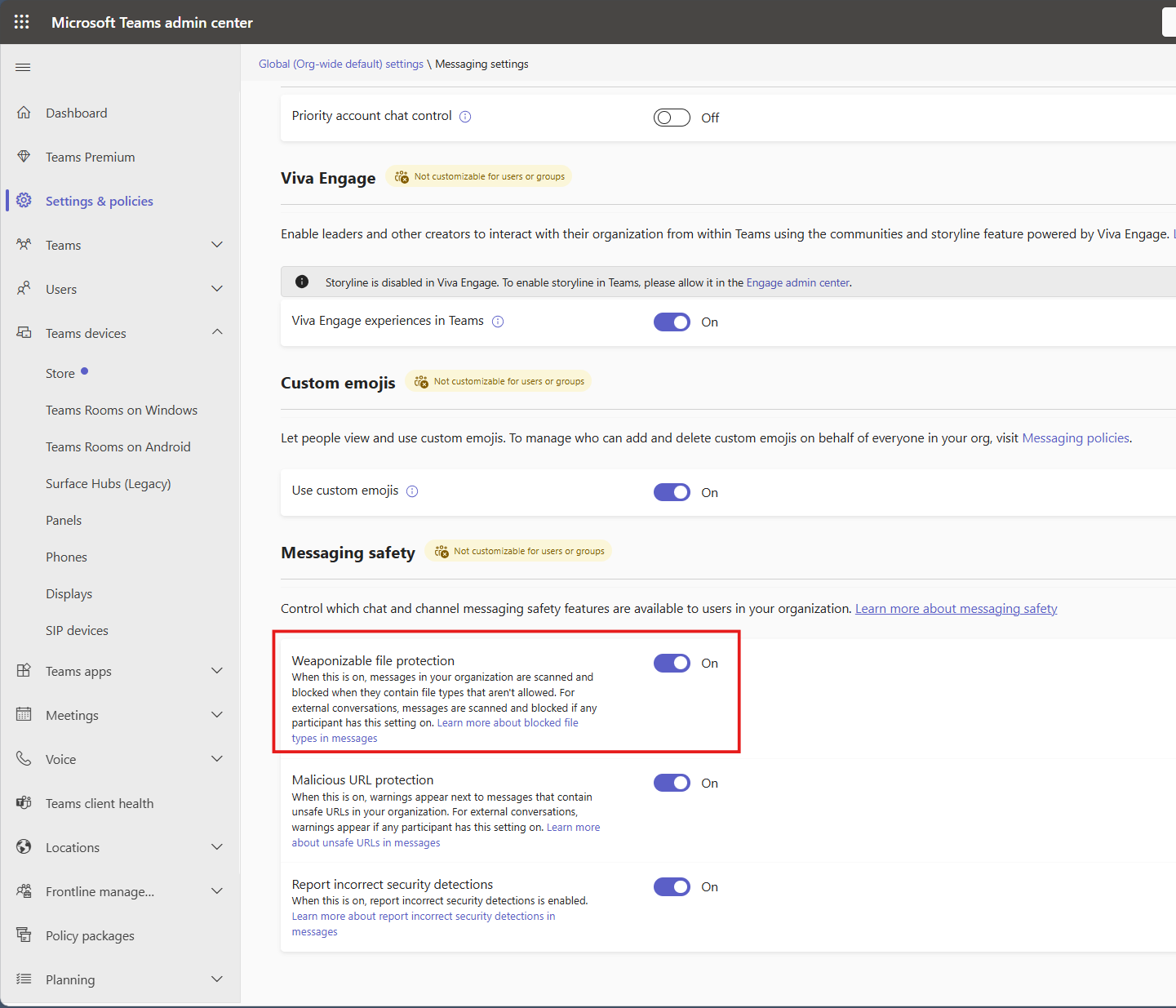Open the Phones devices page

[66, 557]
